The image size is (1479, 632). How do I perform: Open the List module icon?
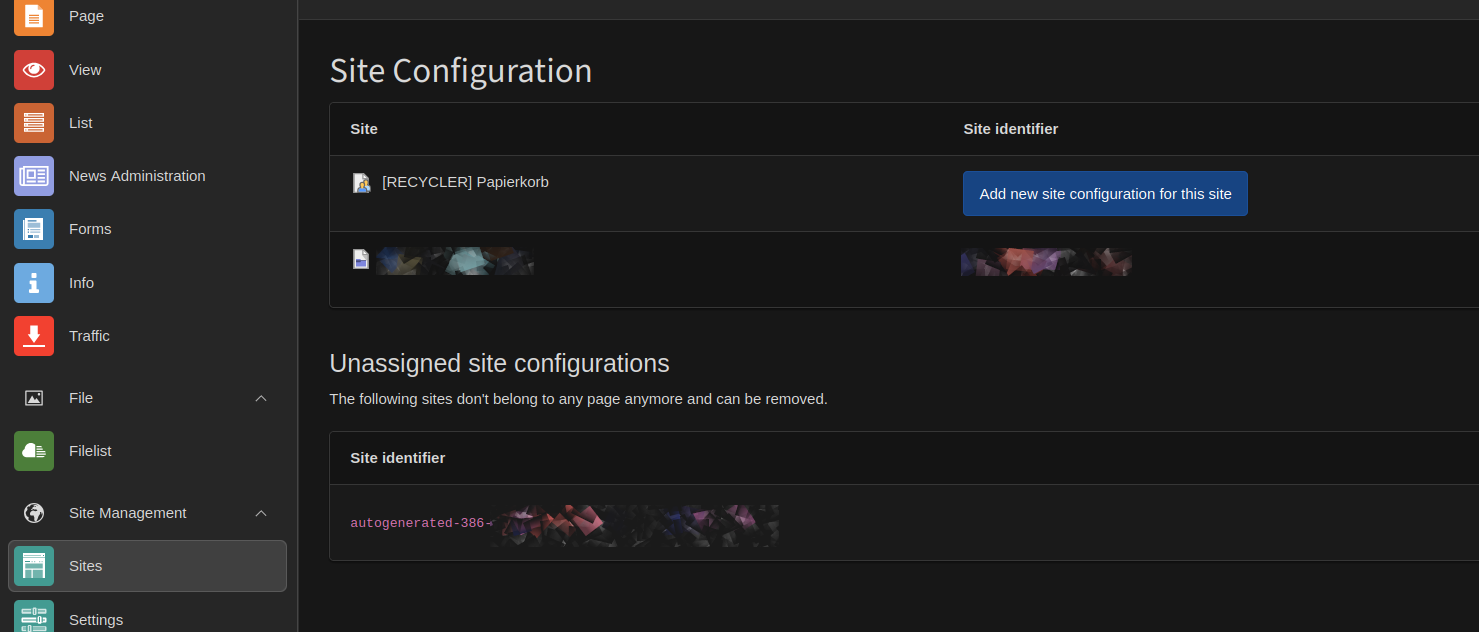(34, 123)
